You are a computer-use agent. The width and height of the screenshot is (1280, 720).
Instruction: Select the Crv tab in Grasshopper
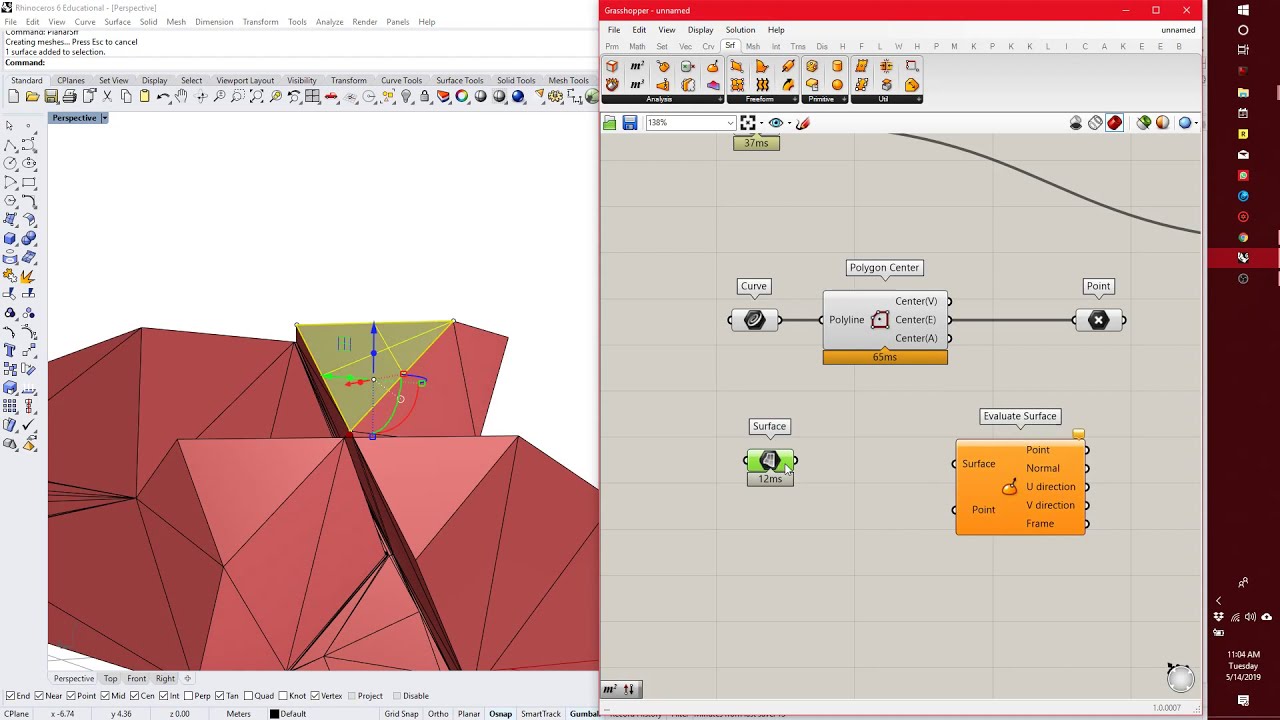click(x=708, y=47)
